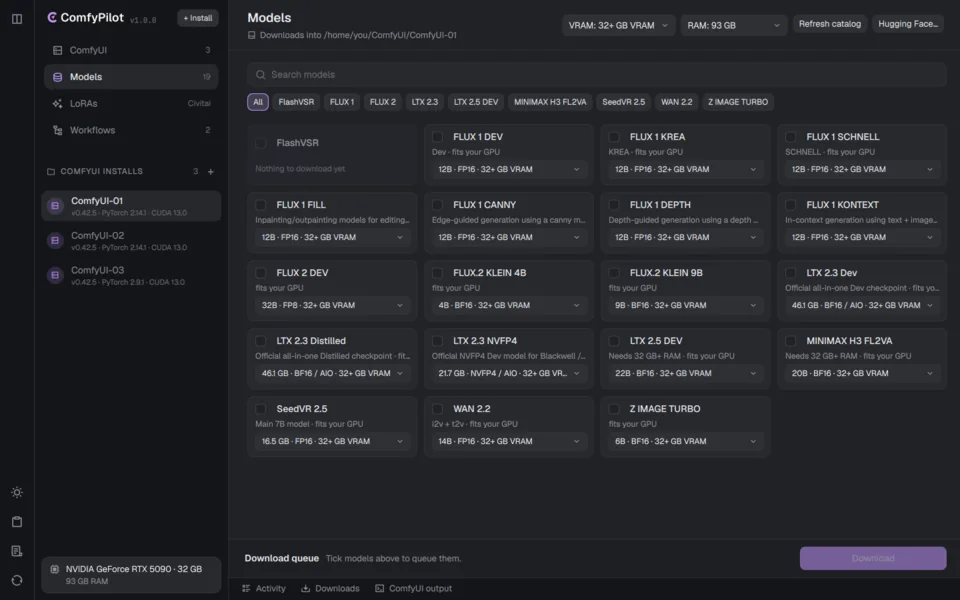
Task: Click the ComfyUI Installs folder icon
Action: point(51,171)
